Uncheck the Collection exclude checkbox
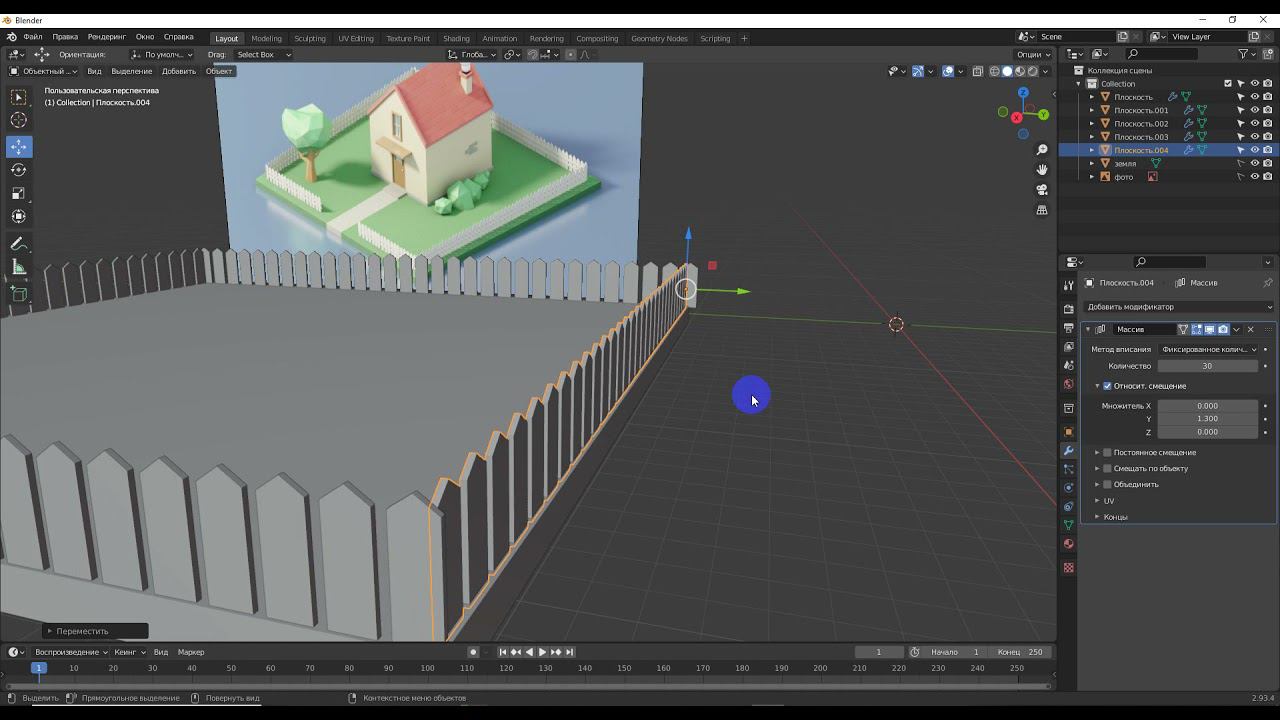Screen dimensions: 1280x720 pyautogui.click(x=1228, y=84)
